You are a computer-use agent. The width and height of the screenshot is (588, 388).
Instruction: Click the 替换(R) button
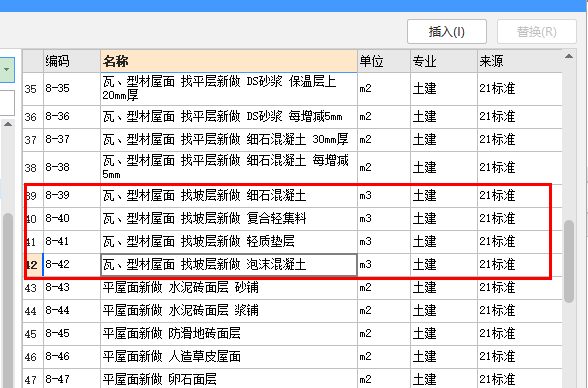pyautogui.click(x=537, y=31)
